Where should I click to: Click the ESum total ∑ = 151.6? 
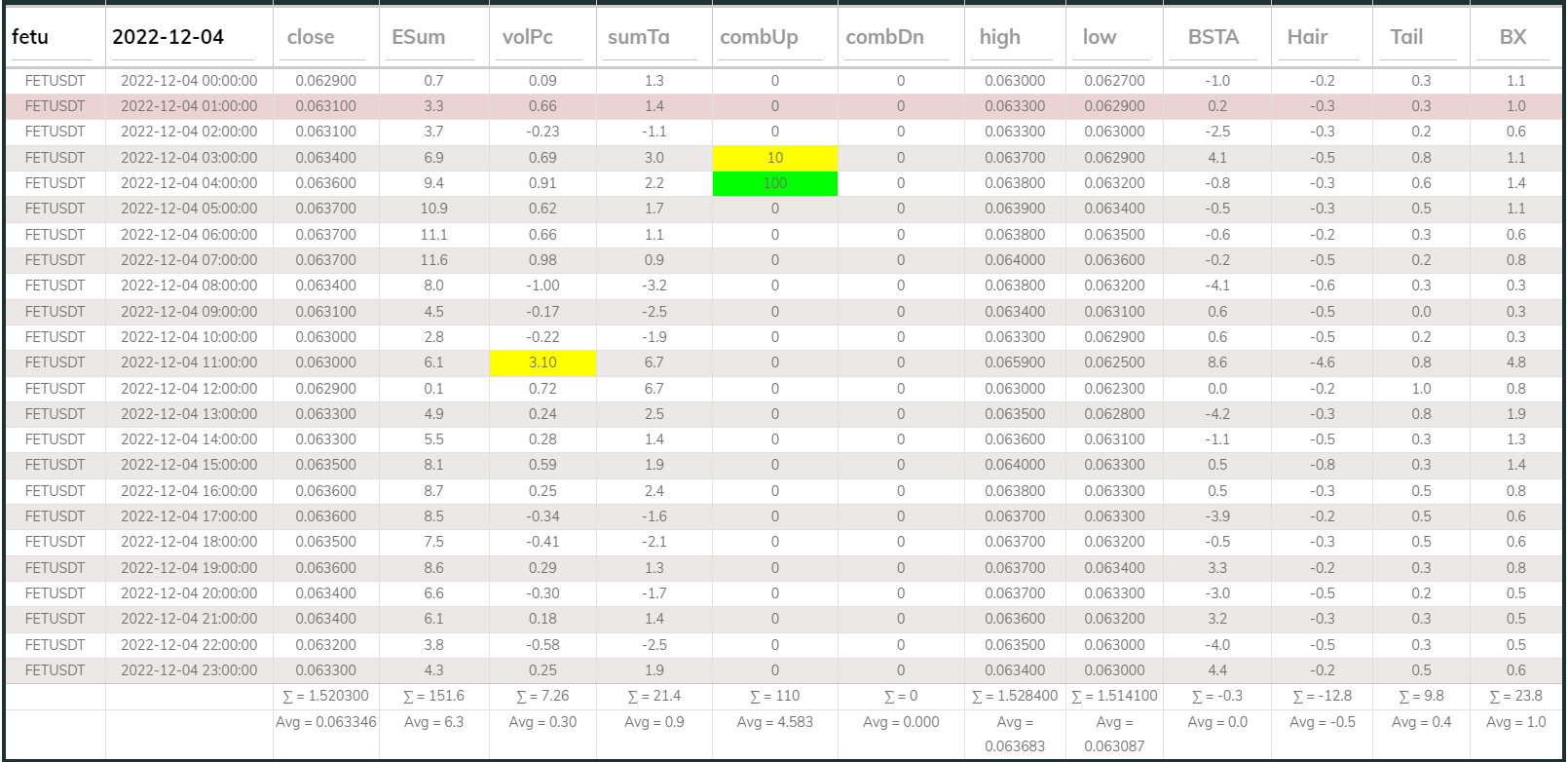click(x=433, y=697)
